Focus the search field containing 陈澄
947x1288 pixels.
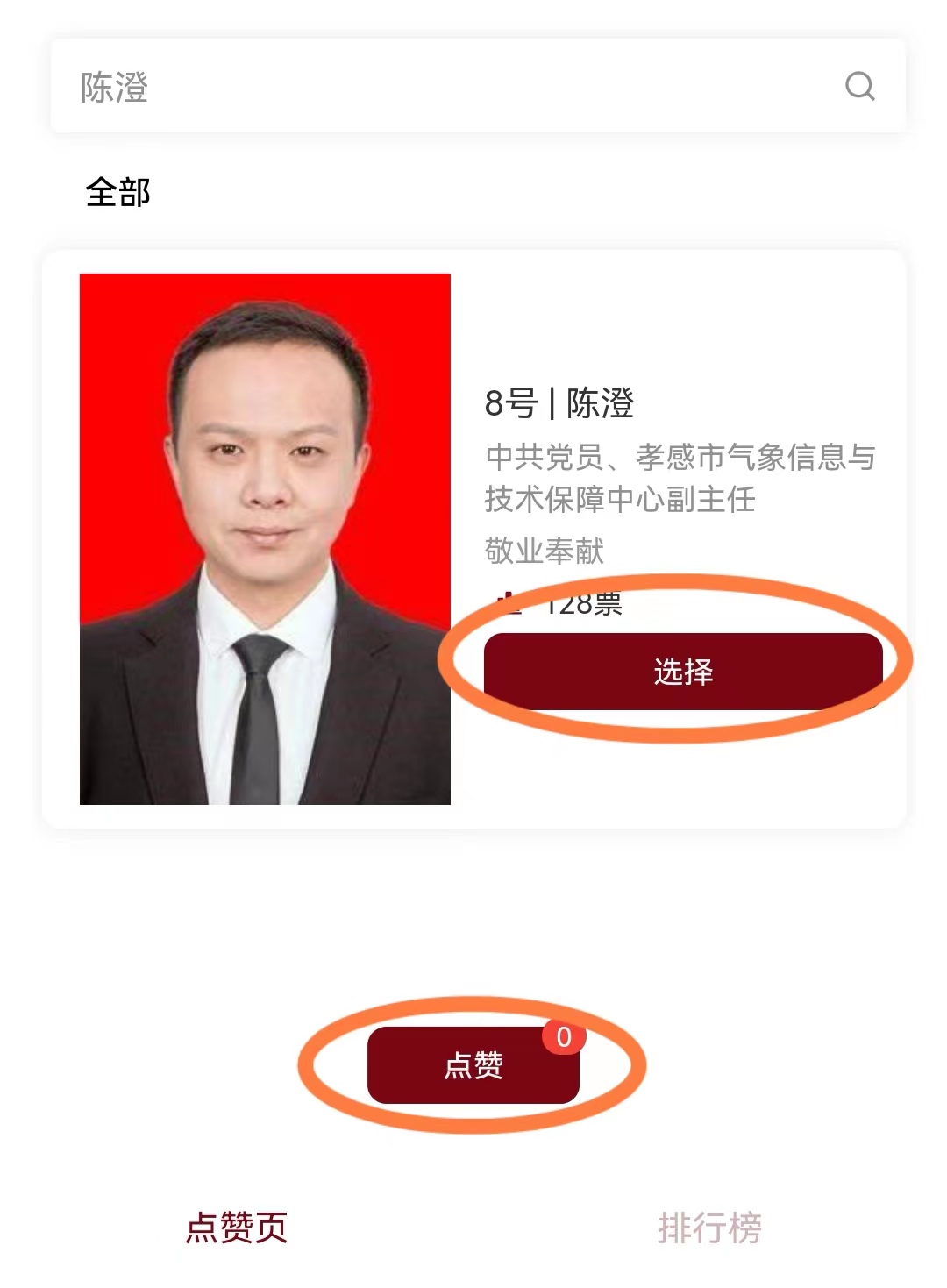(478, 86)
